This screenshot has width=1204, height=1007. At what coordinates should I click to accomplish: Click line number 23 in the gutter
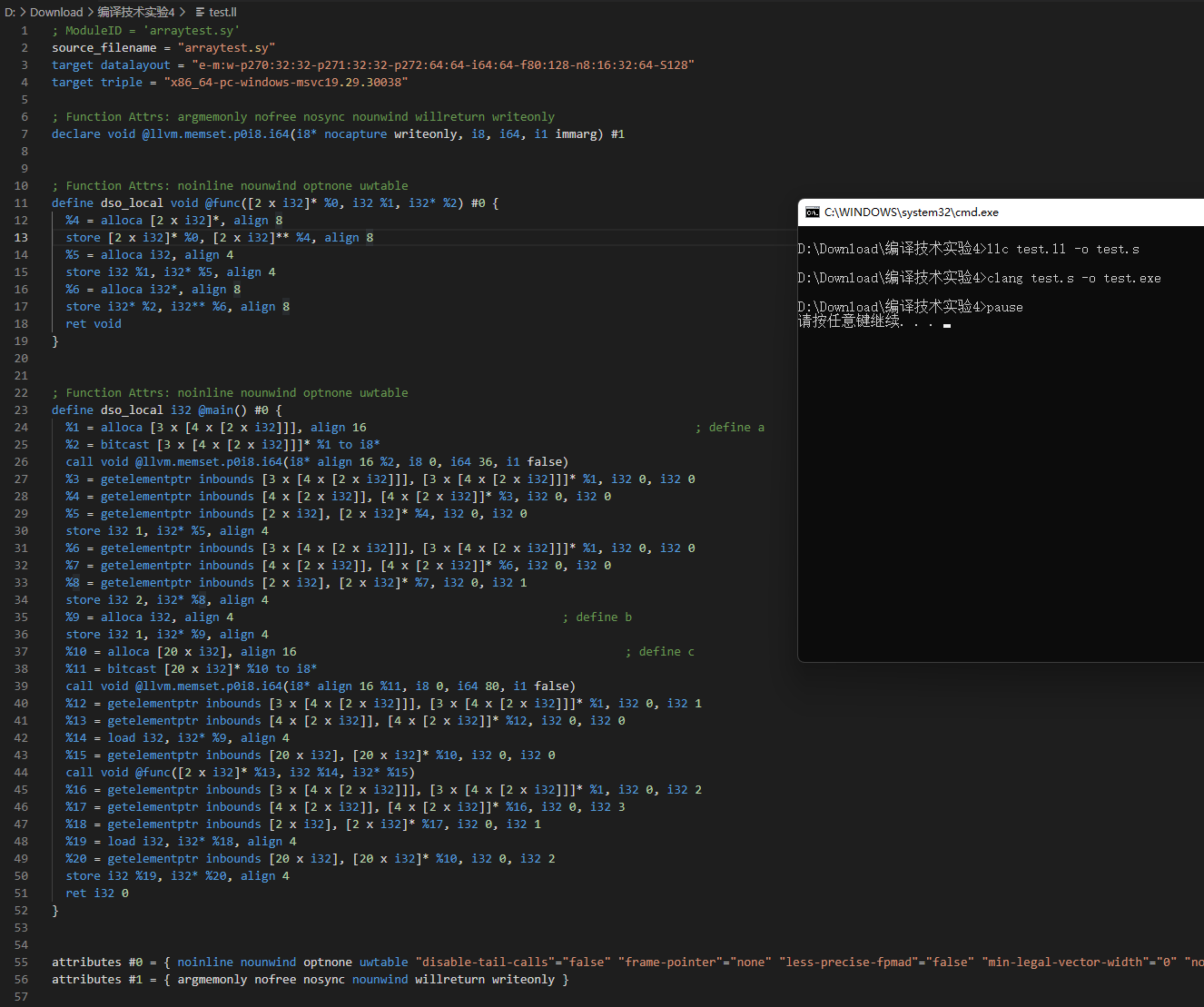point(21,410)
